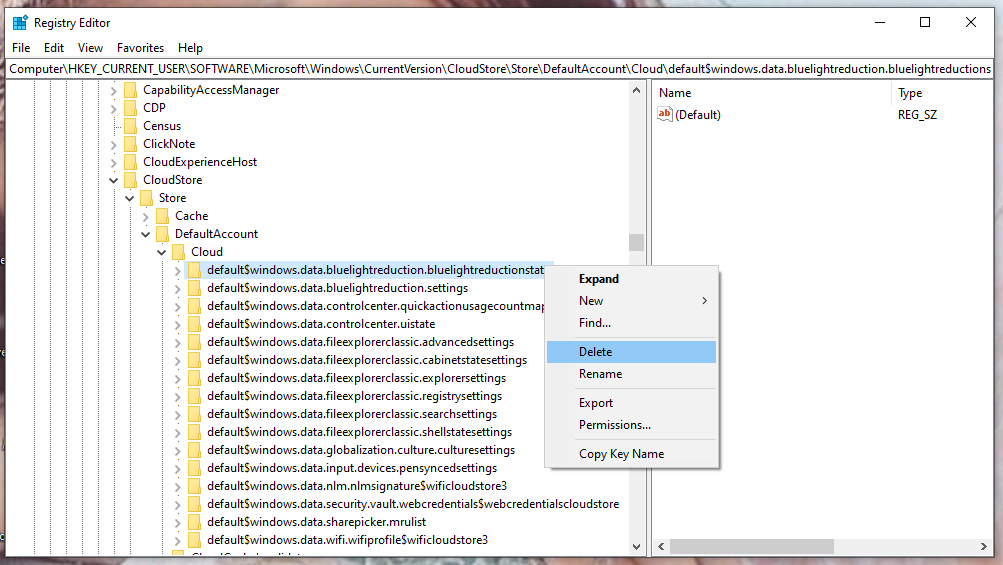The height and width of the screenshot is (565, 1003).
Task: Choose Expand in the context menu
Action: click(x=631, y=279)
